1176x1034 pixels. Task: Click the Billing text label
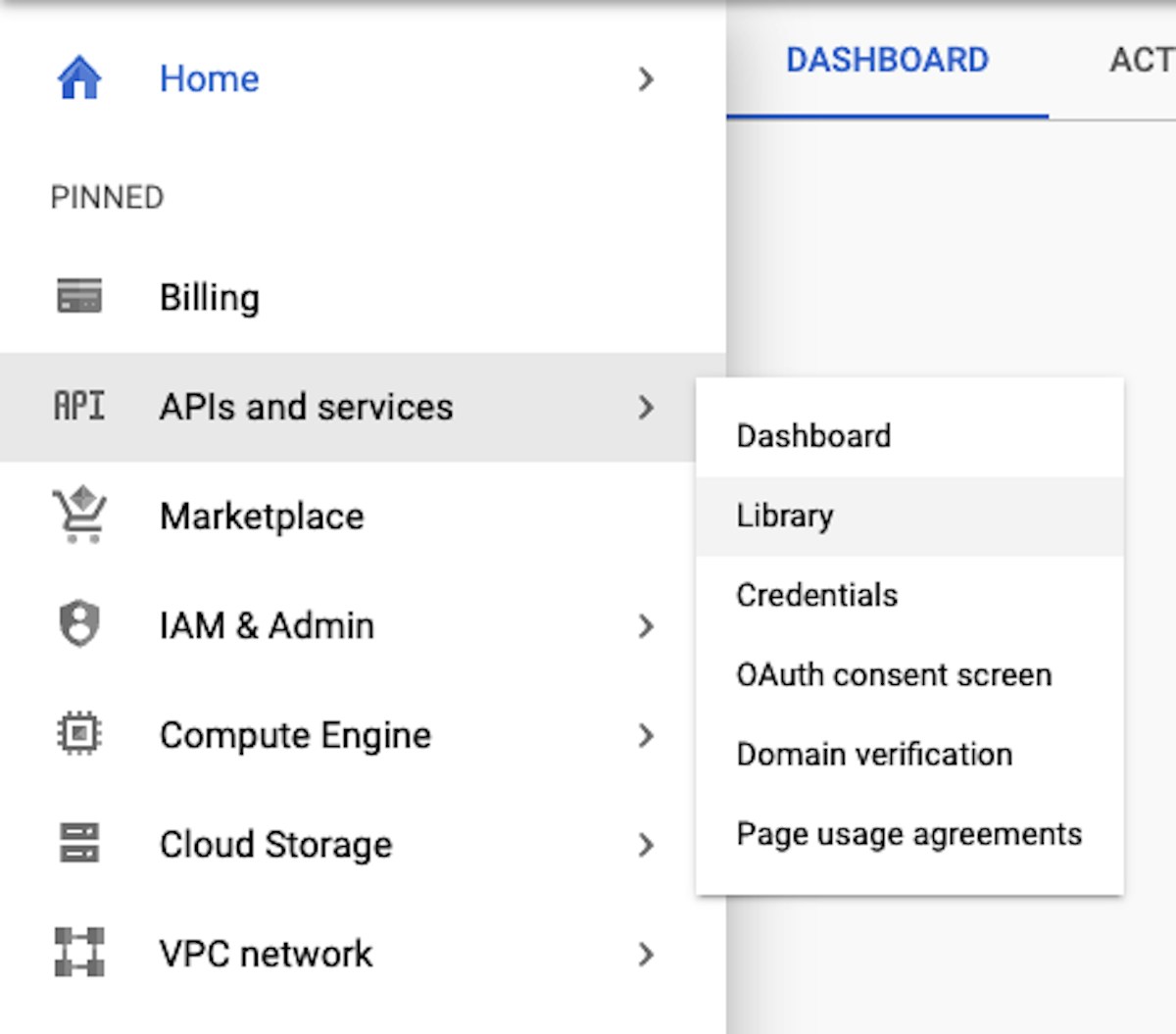point(210,297)
